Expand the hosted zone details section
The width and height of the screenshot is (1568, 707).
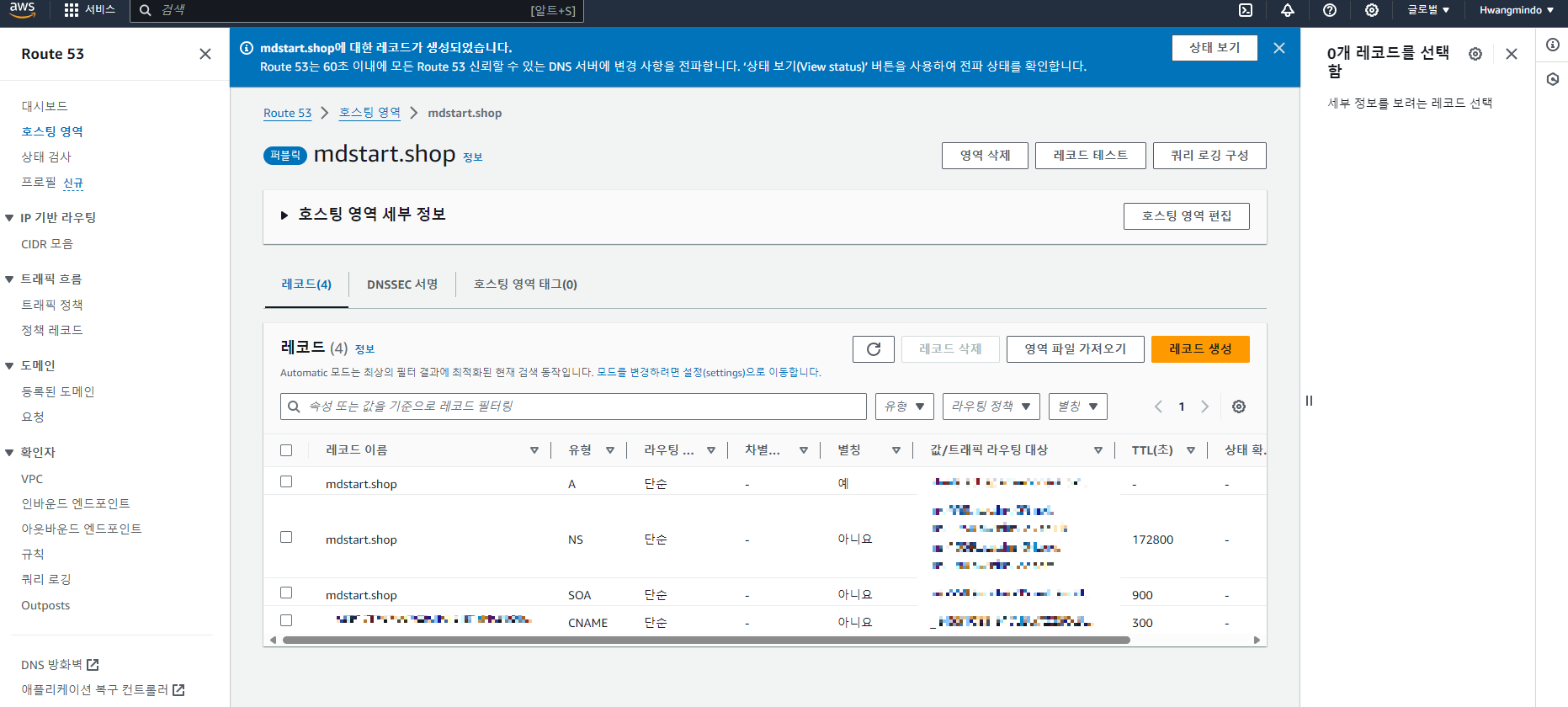tap(284, 215)
